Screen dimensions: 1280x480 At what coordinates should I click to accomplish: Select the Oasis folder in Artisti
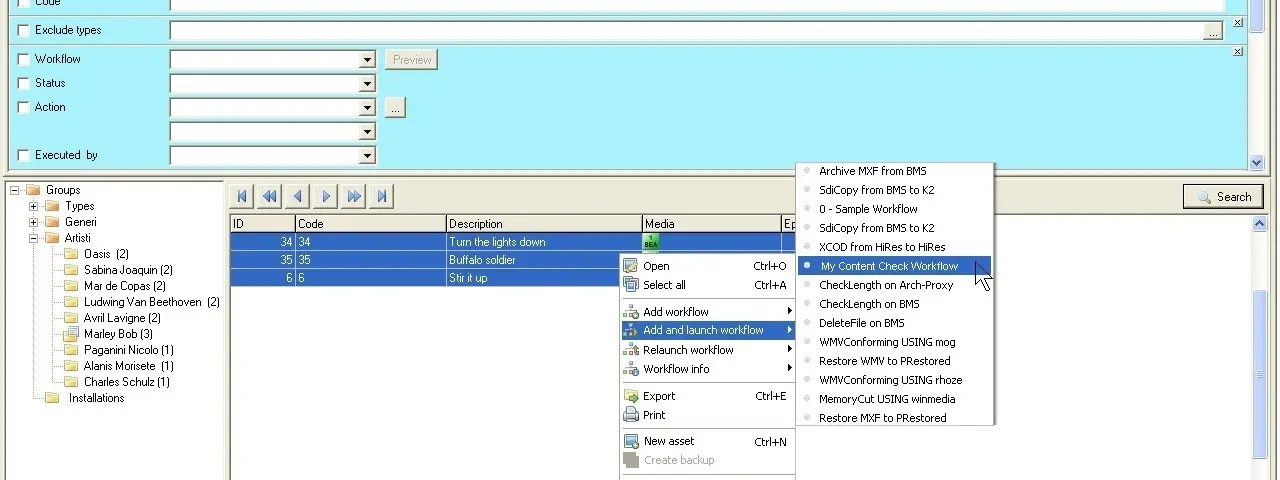pyautogui.click(x=97, y=254)
